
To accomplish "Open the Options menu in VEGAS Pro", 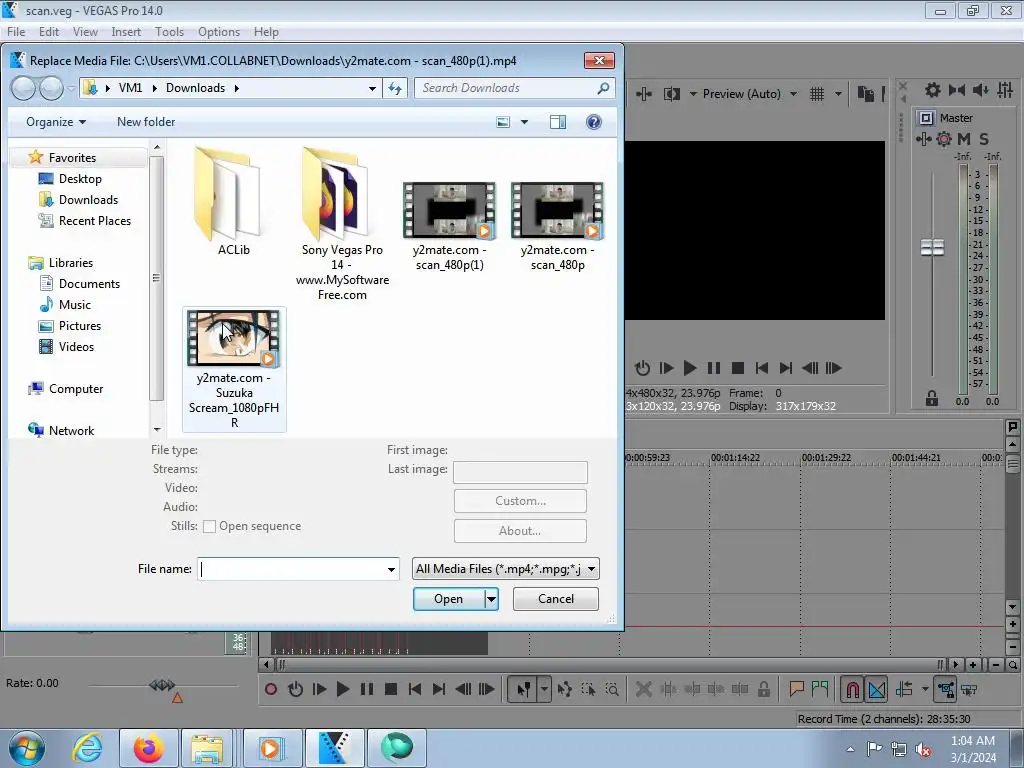I will [x=219, y=32].
